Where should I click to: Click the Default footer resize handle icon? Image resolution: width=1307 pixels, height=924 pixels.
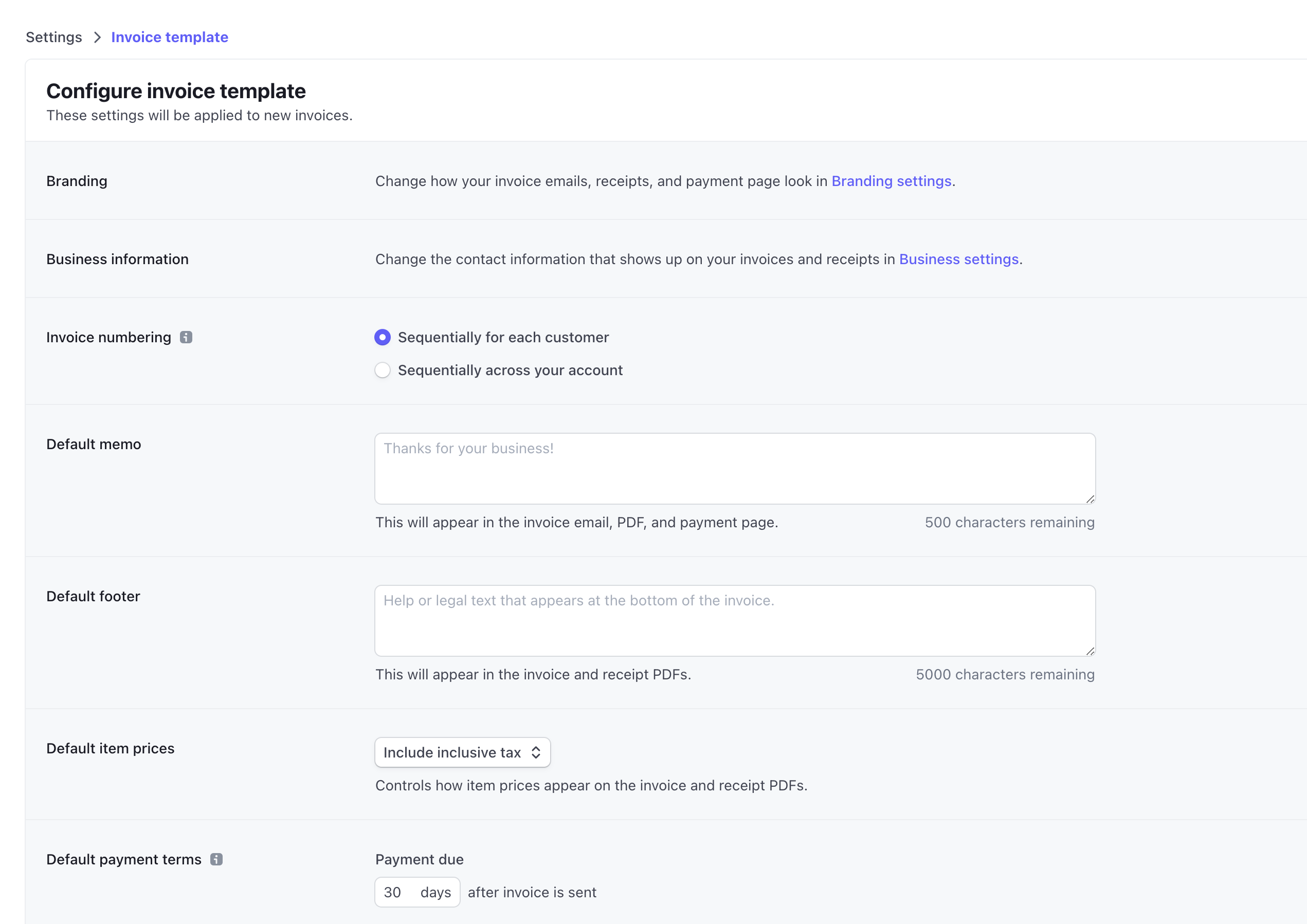click(x=1088, y=650)
